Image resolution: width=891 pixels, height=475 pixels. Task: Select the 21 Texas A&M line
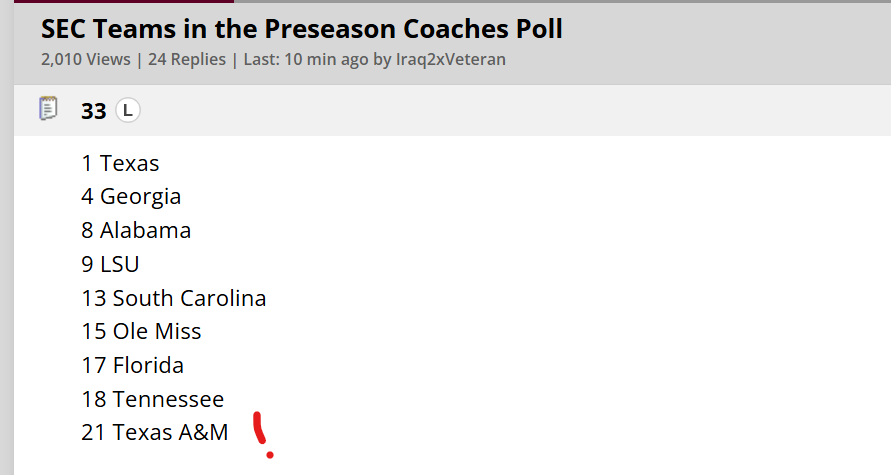[155, 432]
